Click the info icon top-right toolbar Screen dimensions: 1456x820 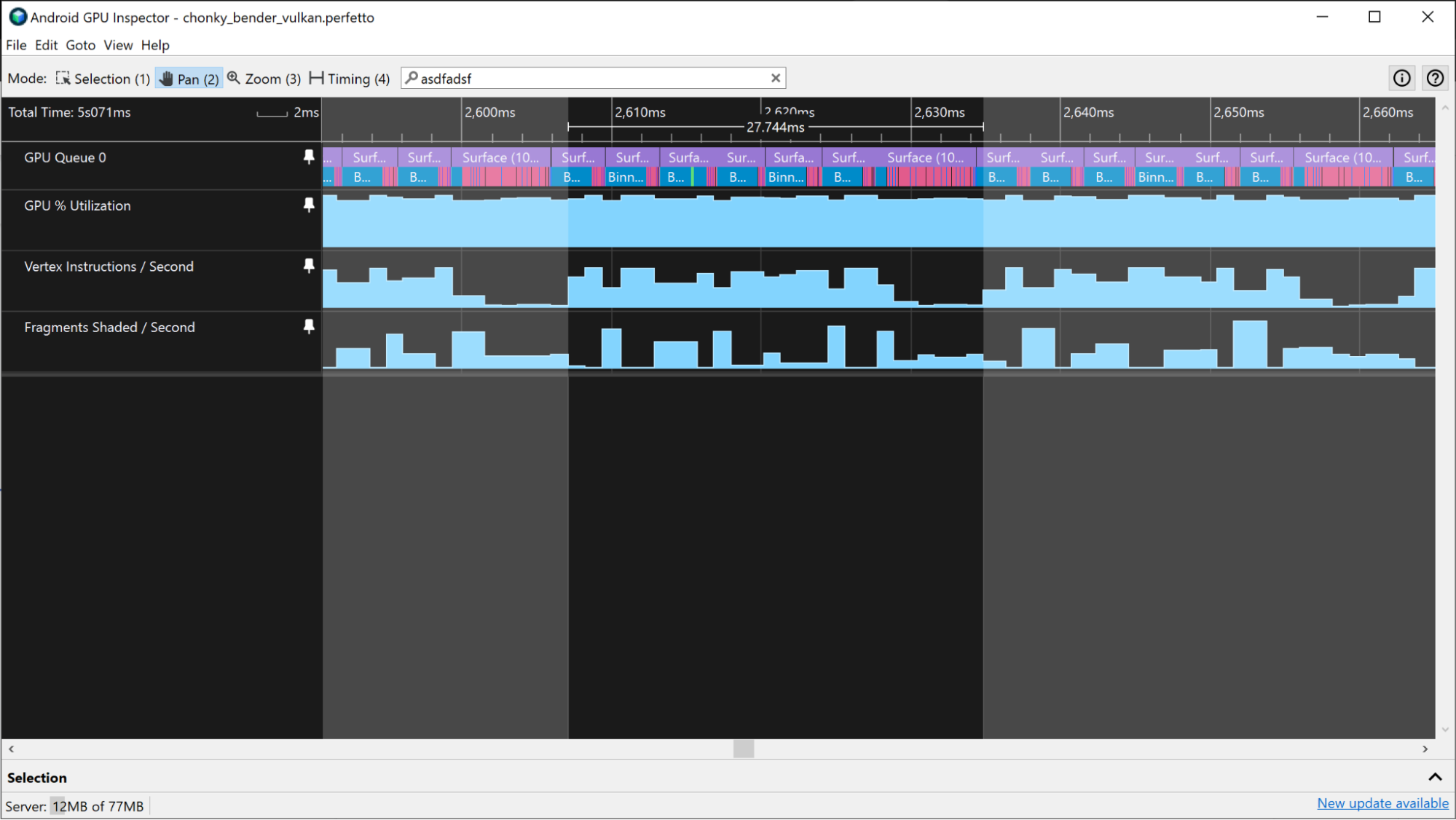(1402, 77)
